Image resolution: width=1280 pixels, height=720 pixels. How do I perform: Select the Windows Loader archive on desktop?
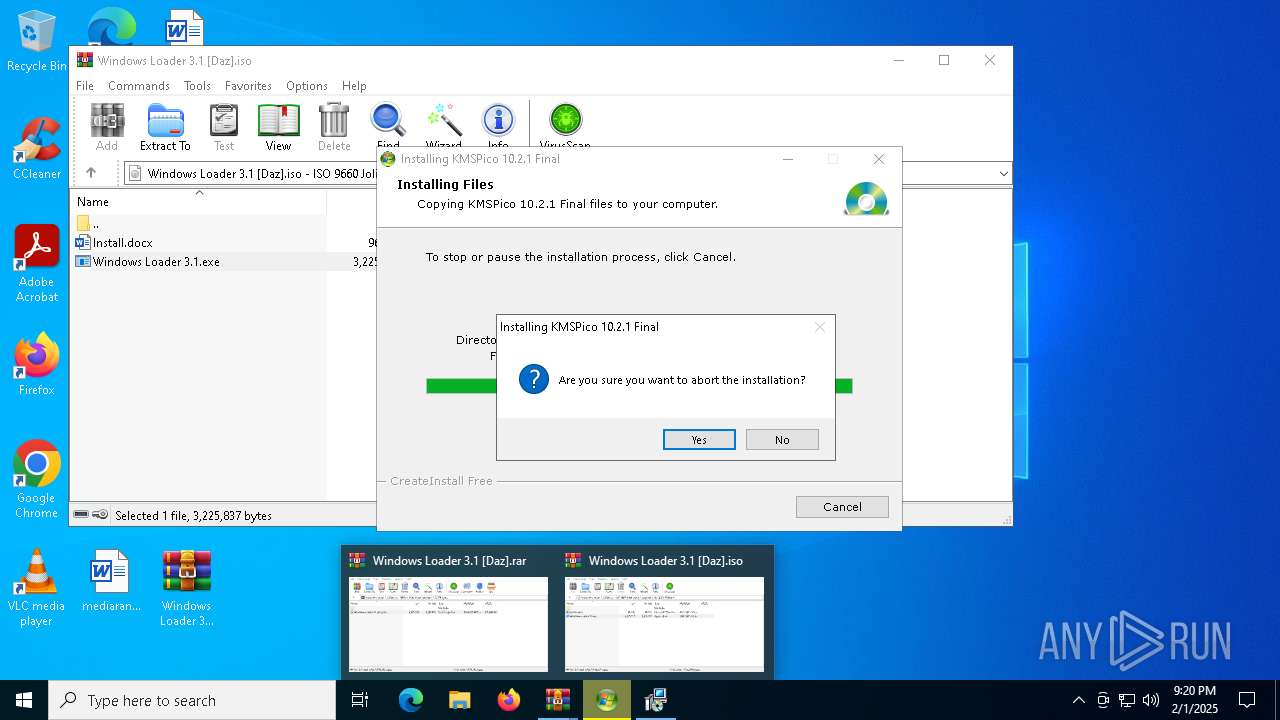pyautogui.click(x=187, y=588)
